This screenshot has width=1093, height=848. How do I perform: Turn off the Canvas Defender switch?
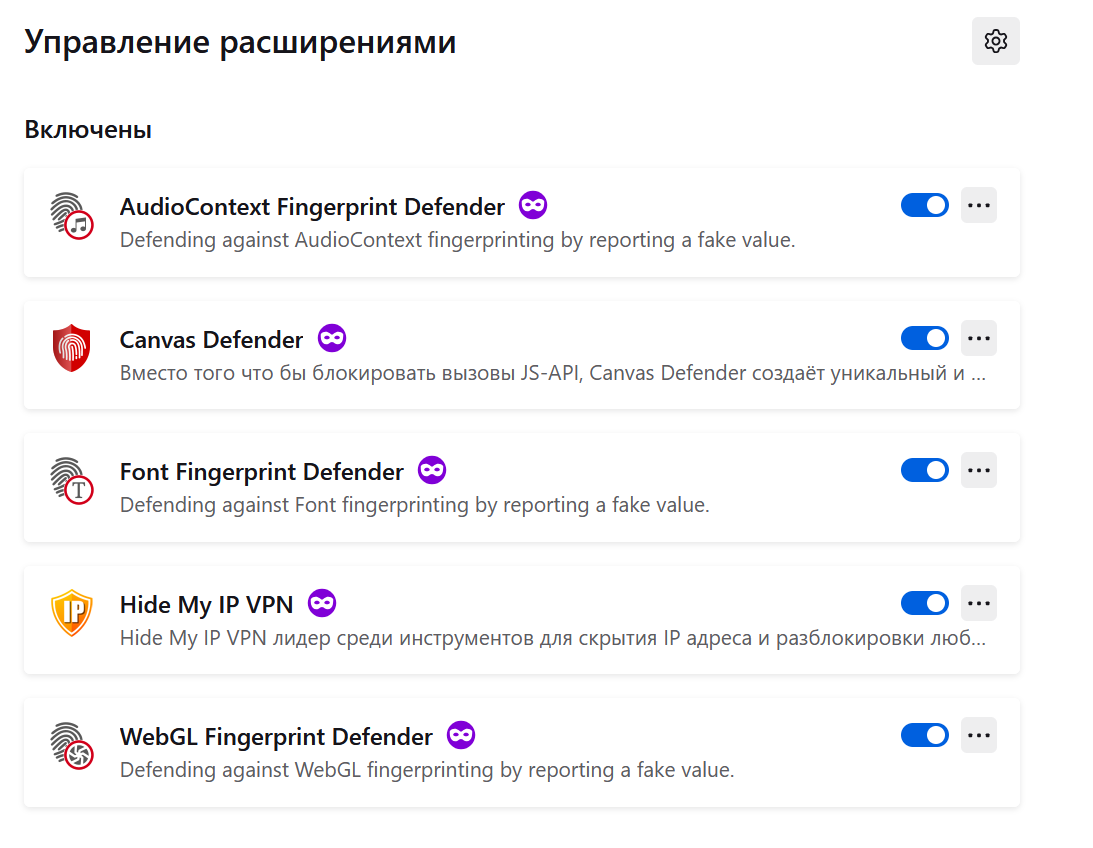click(x=924, y=339)
